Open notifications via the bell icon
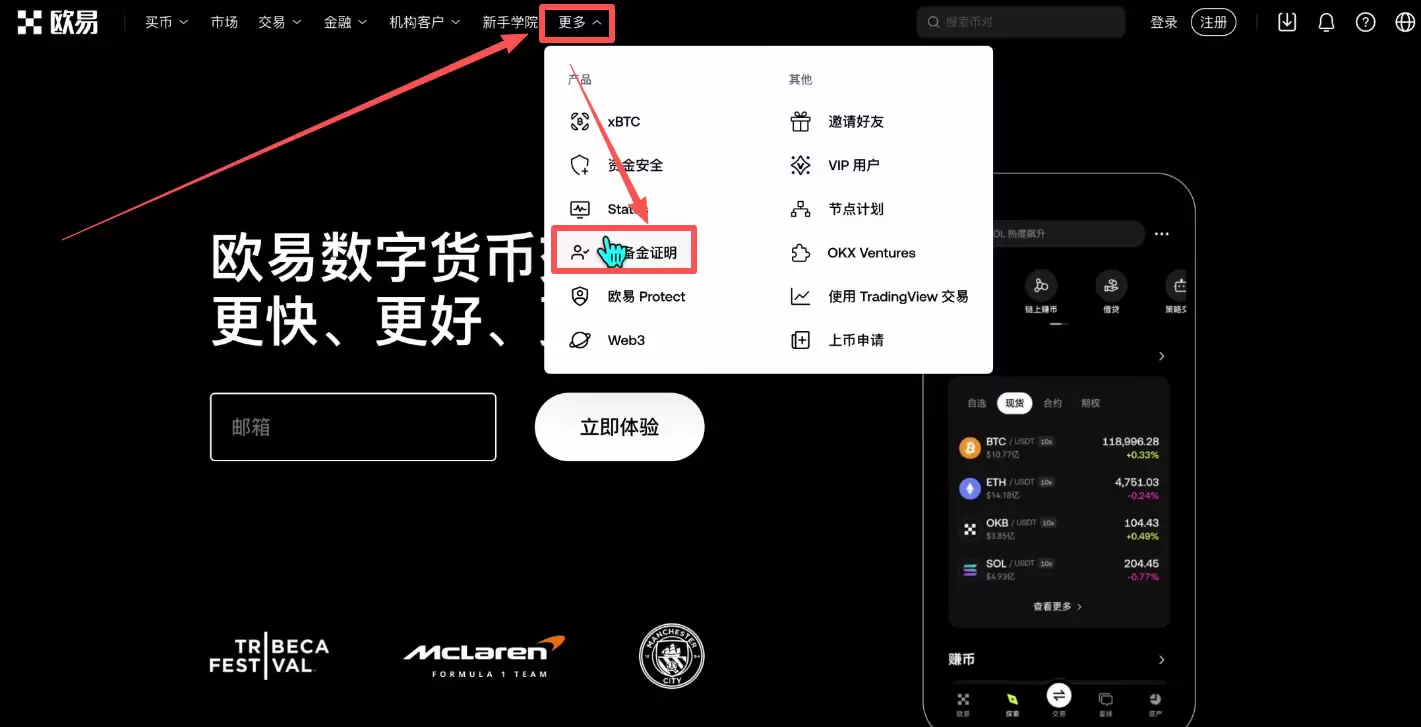The width and height of the screenshot is (1421, 727). (1326, 21)
